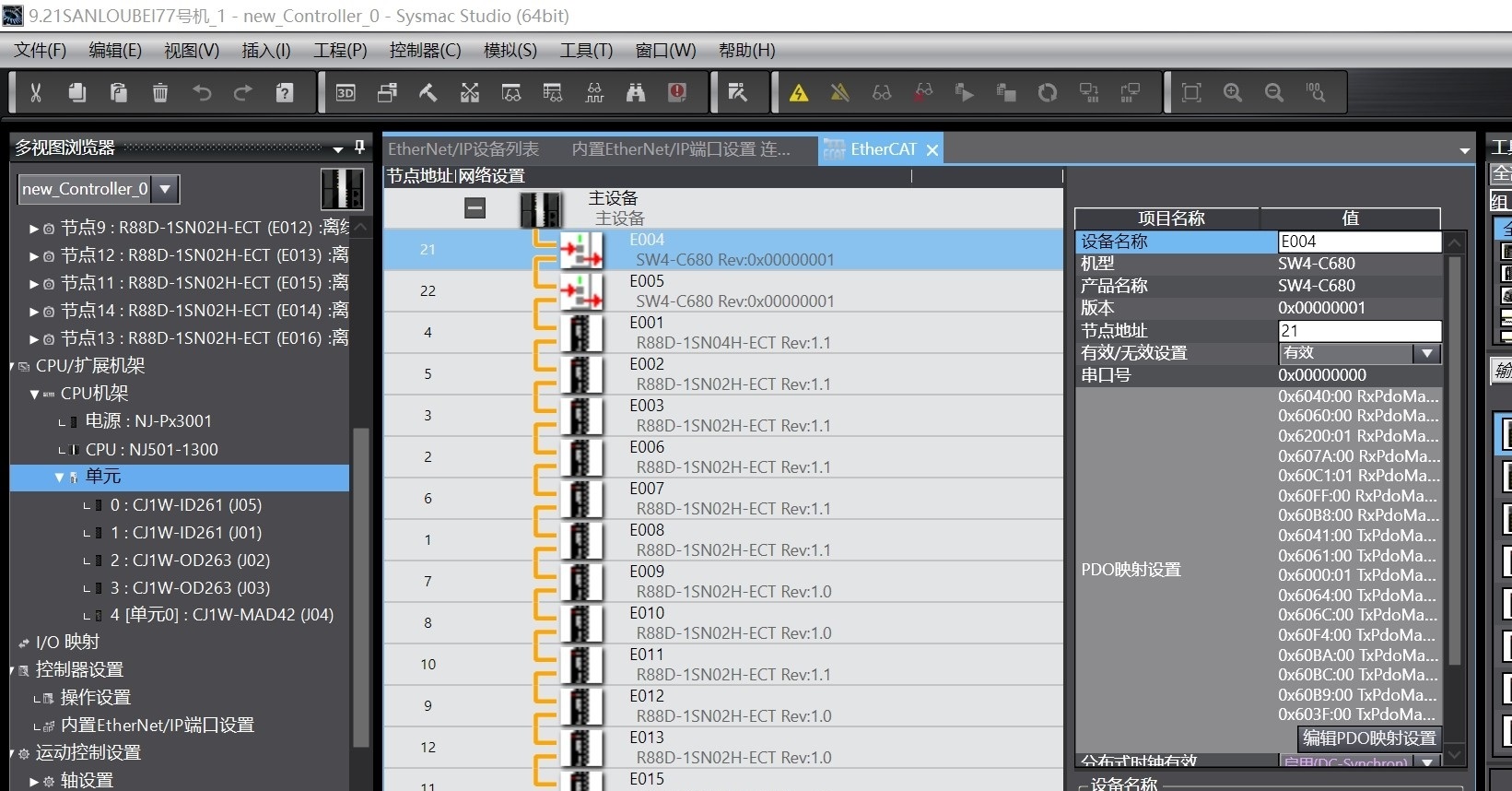Open search with the binoculars icon

[636, 92]
